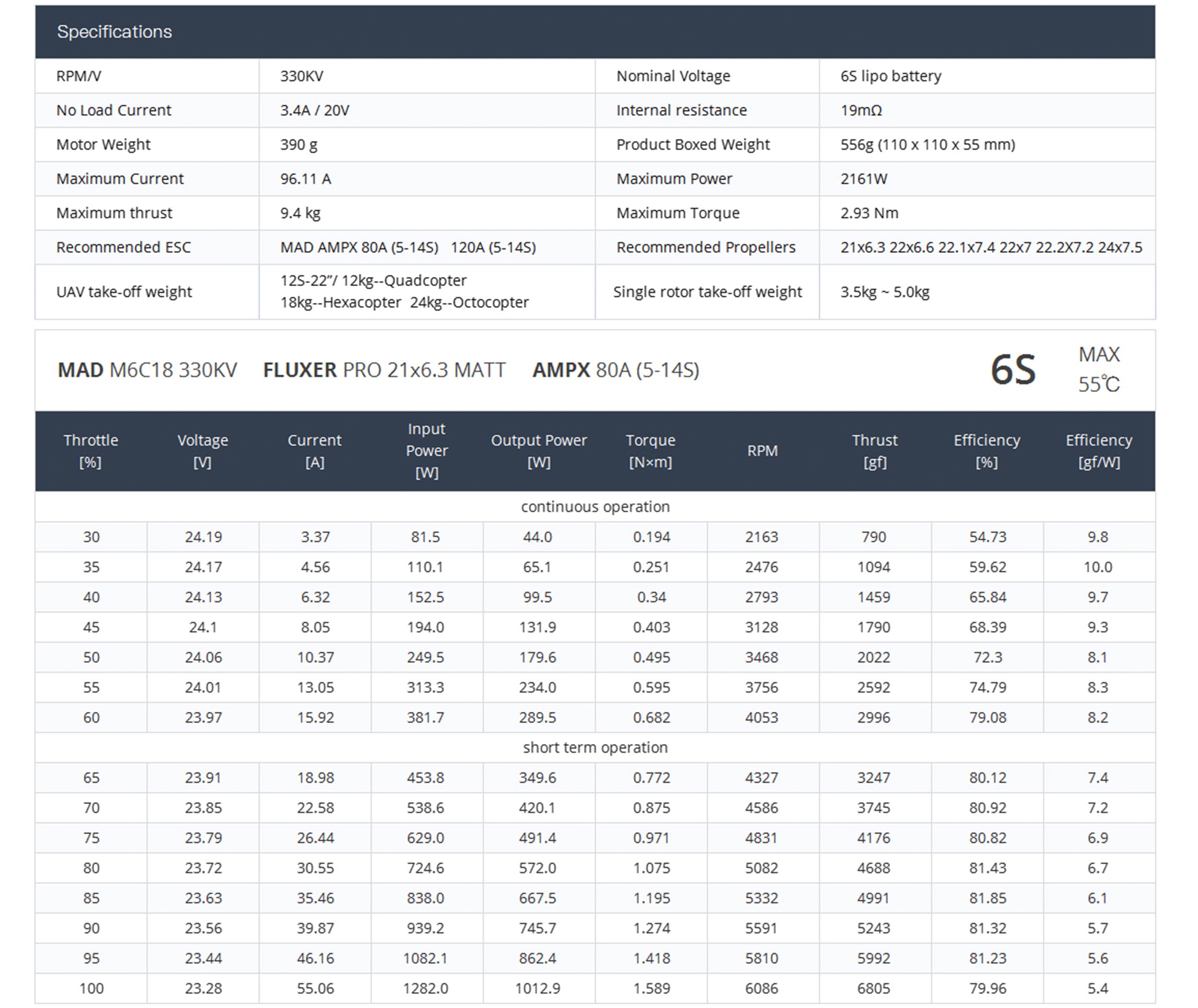Click the Throttle [%] column header
This screenshot has width=1198, height=1008.
(x=91, y=451)
